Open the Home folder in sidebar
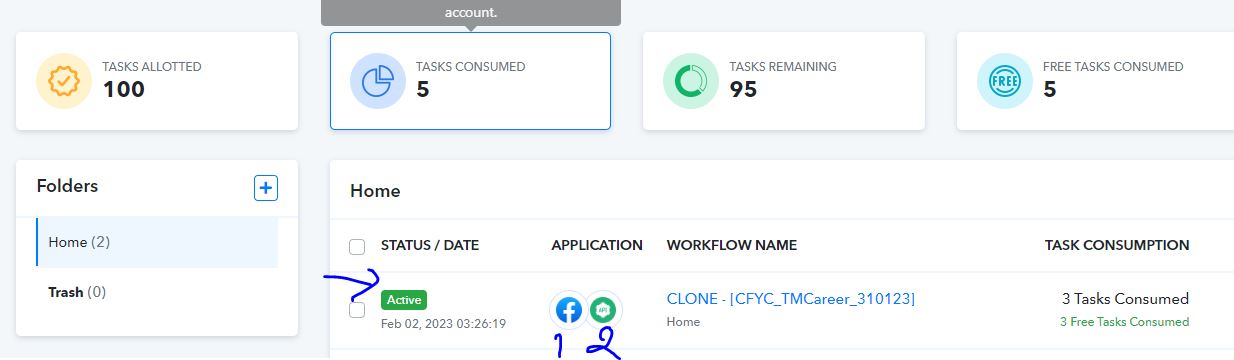1234x360 pixels. click(x=157, y=242)
